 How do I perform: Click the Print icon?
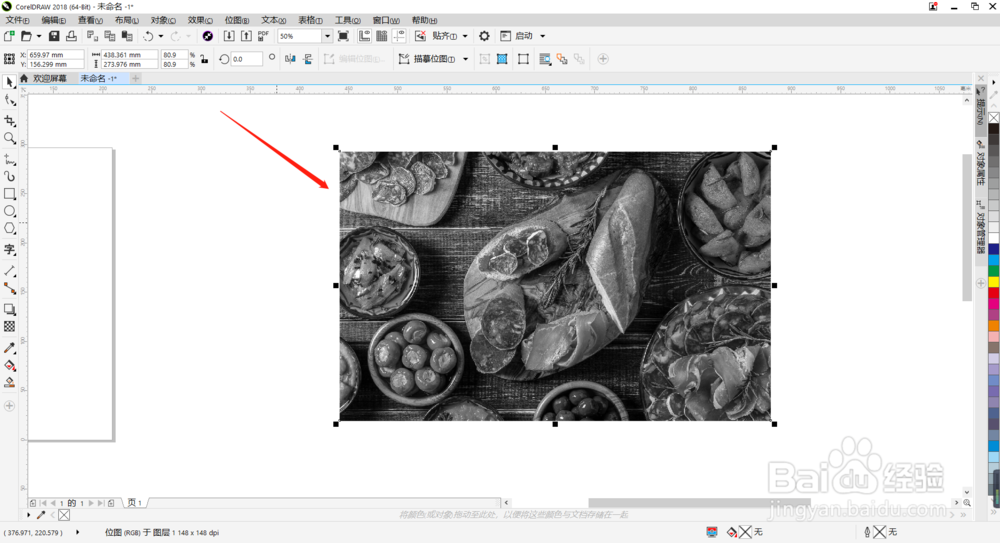[71, 36]
